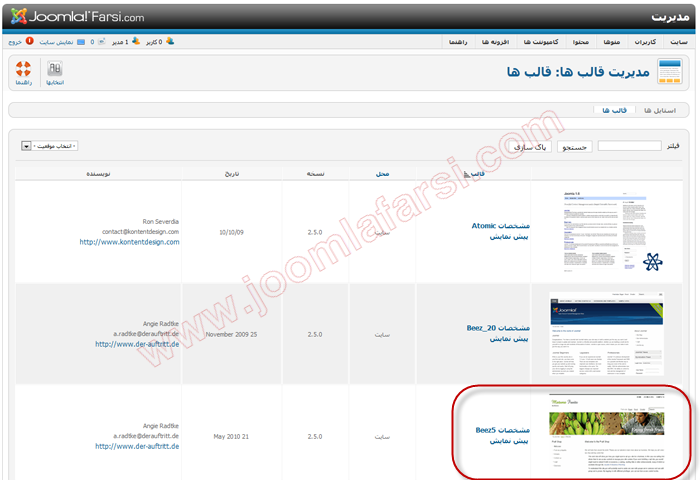Click the Beez_20 template thumbnail
Image resolution: width=700 pixels, height=480 pixels.
[x=607, y=334]
